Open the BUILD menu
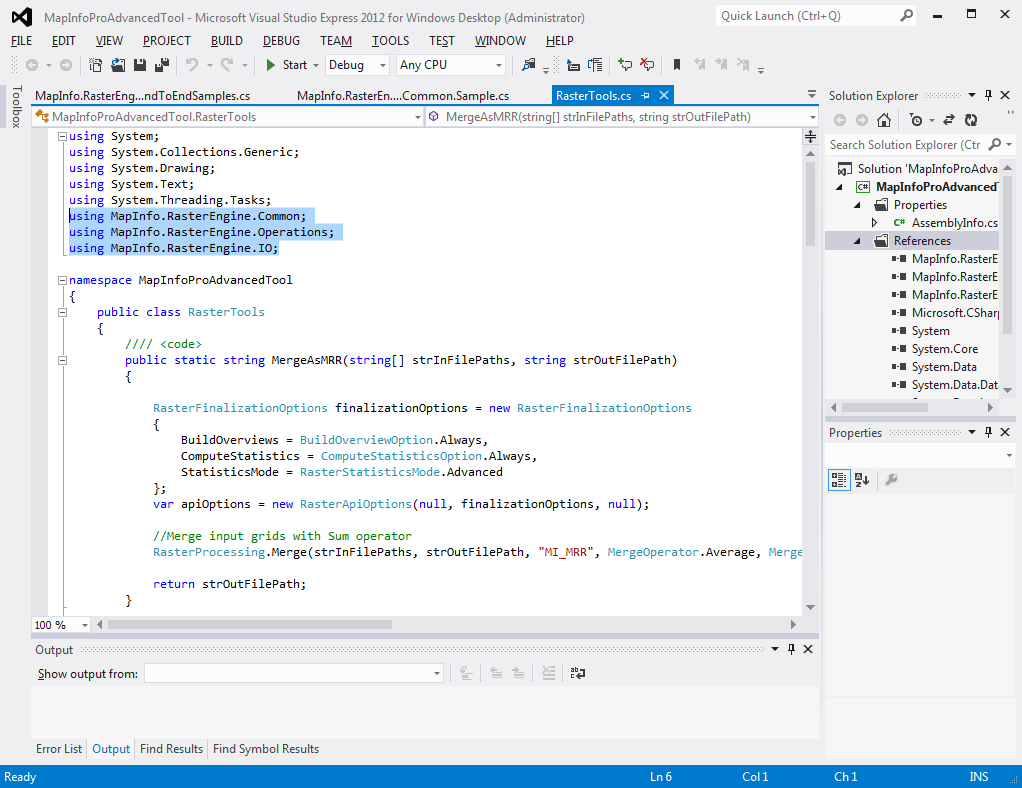Image resolution: width=1022 pixels, height=788 pixels. [227, 40]
